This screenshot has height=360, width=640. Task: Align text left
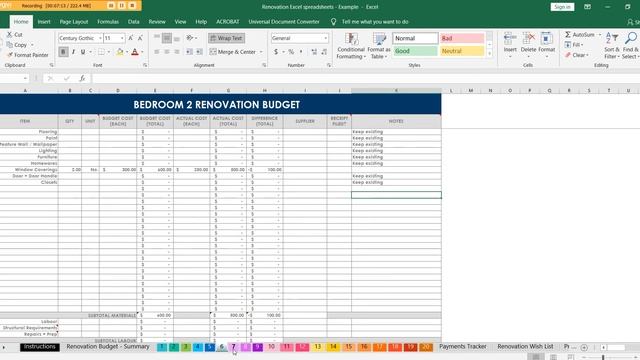[157, 52]
